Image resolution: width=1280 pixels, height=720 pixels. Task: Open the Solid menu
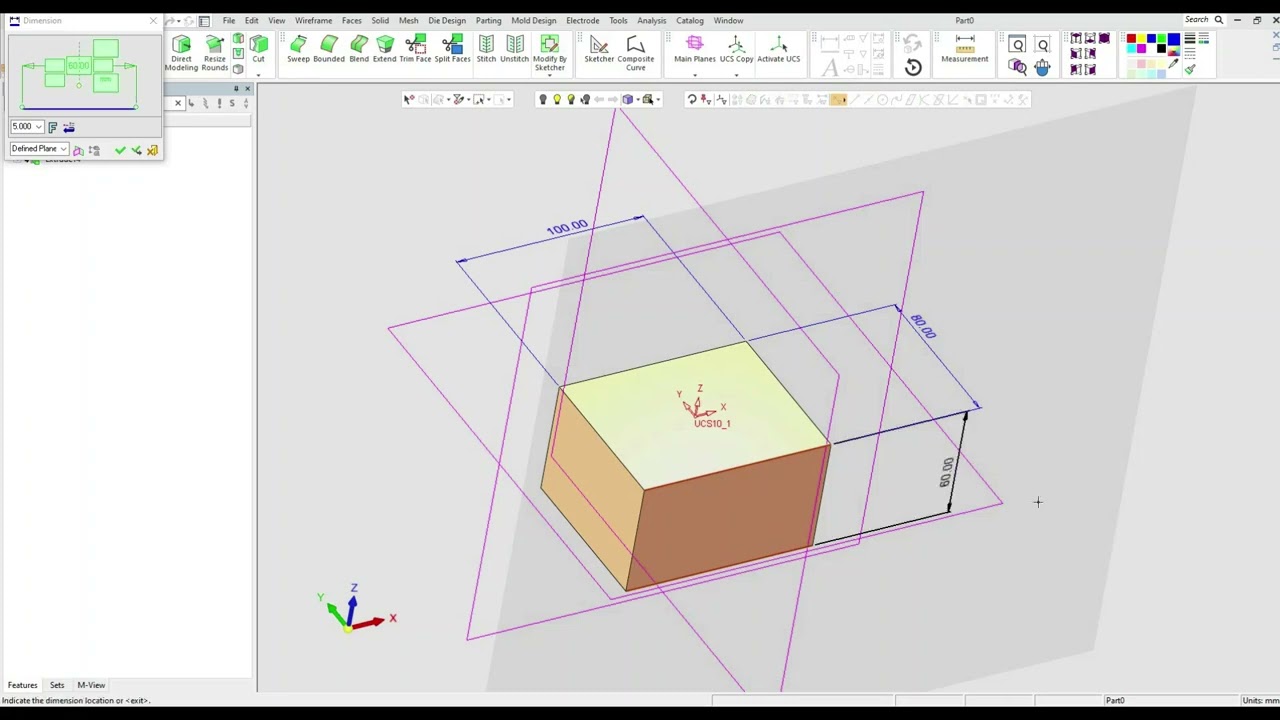point(380,20)
